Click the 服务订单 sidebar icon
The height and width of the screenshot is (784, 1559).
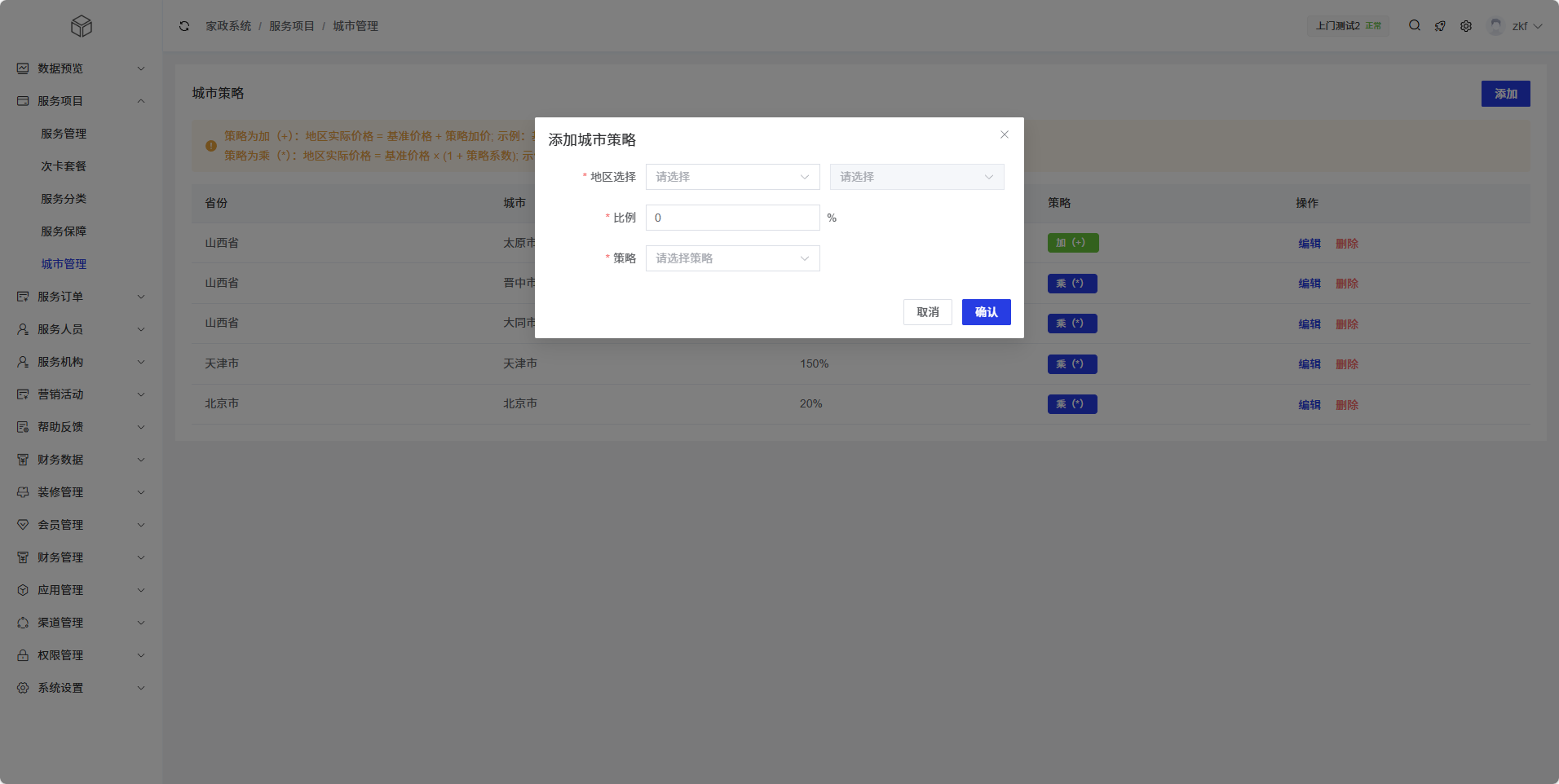pyautogui.click(x=23, y=297)
